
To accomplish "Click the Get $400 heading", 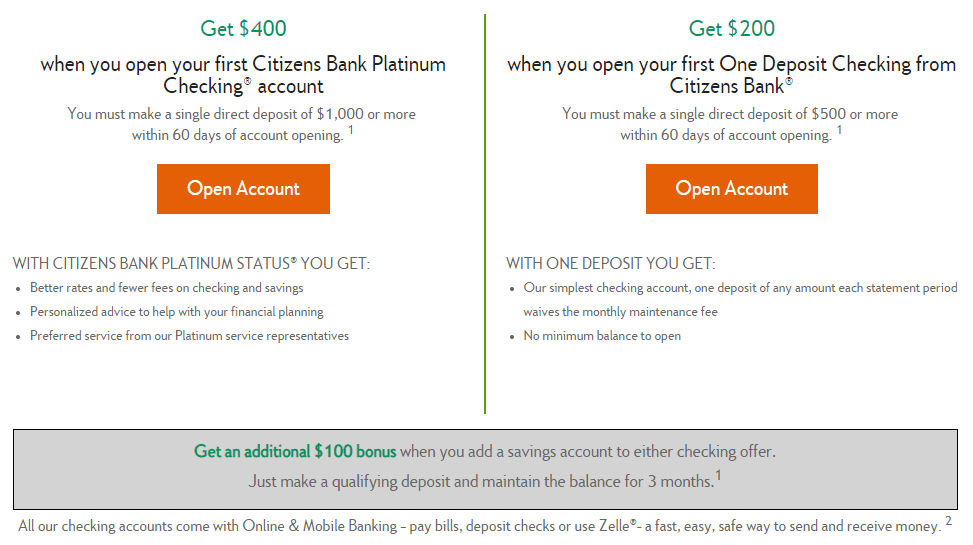I will [243, 29].
